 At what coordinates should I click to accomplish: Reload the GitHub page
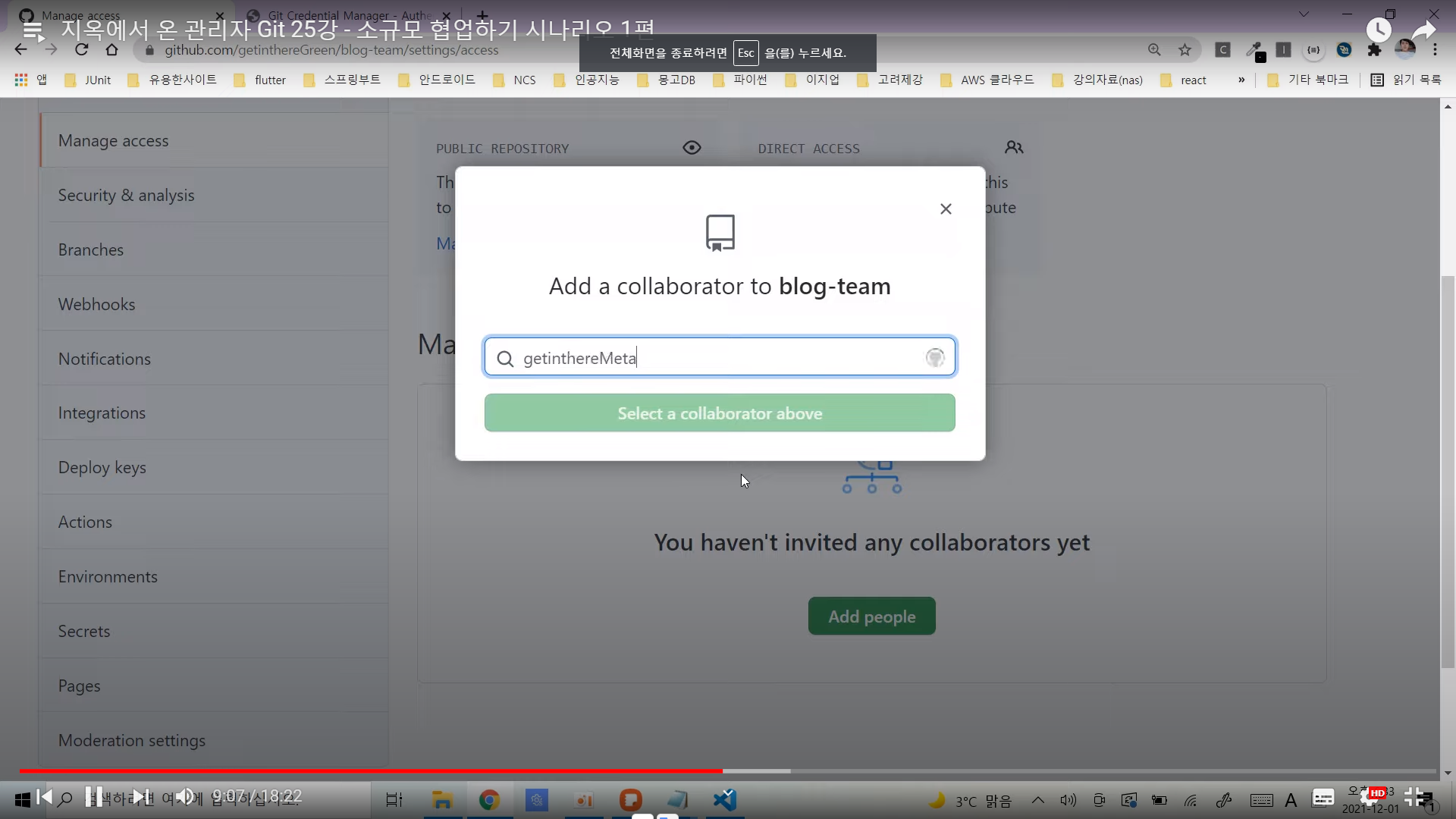pos(81,49)
